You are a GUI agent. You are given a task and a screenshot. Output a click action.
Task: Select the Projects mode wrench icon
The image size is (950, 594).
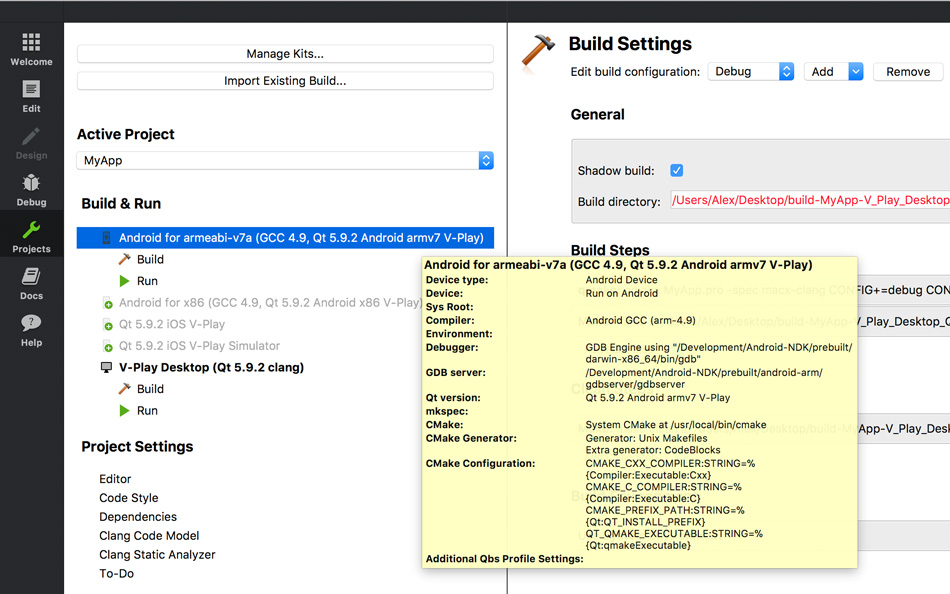[x=32, y=230]
